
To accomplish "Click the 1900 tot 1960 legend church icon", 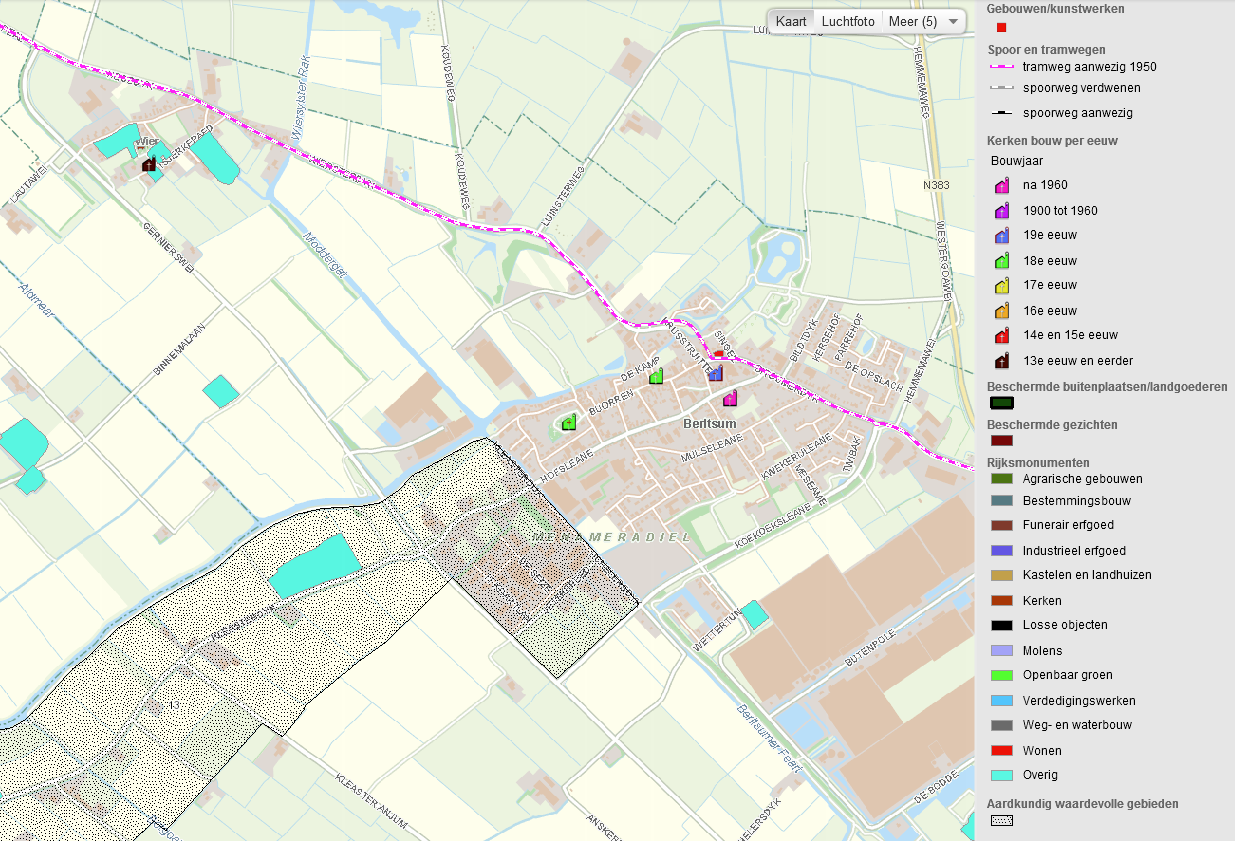I will point(1000,210).
